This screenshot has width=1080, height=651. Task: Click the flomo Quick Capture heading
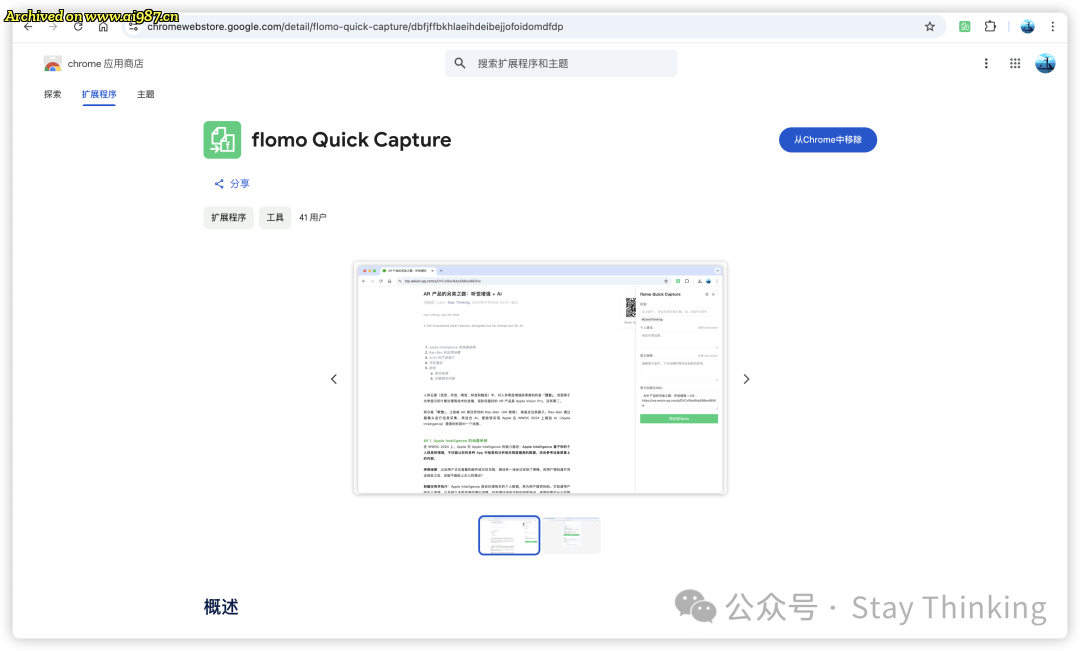[x=351, y=140]
